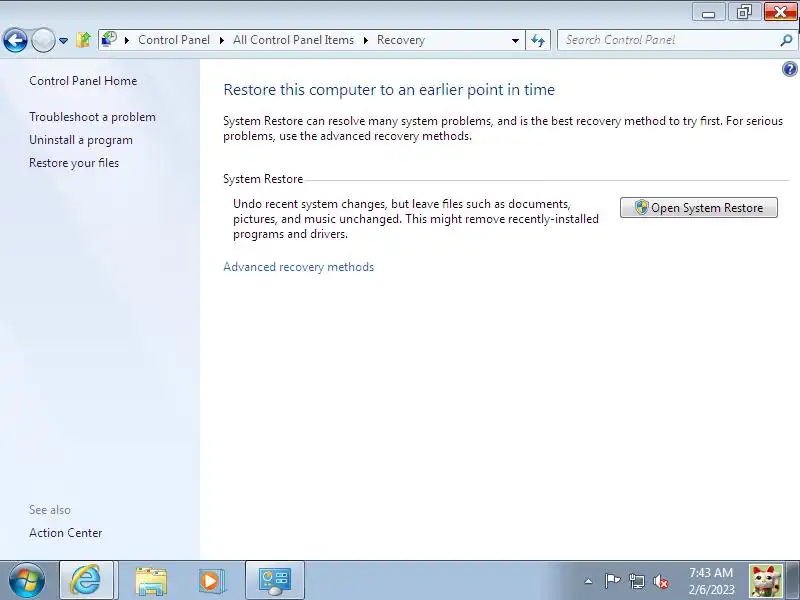The image size is (800, 600).
Task: Show hidden tray icons arrow
Action: pos(588,581)
